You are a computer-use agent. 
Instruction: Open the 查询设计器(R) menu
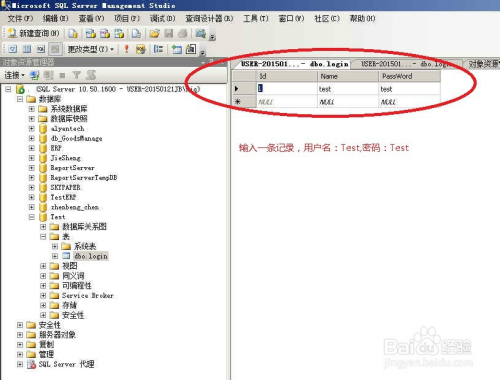point(209,18)
